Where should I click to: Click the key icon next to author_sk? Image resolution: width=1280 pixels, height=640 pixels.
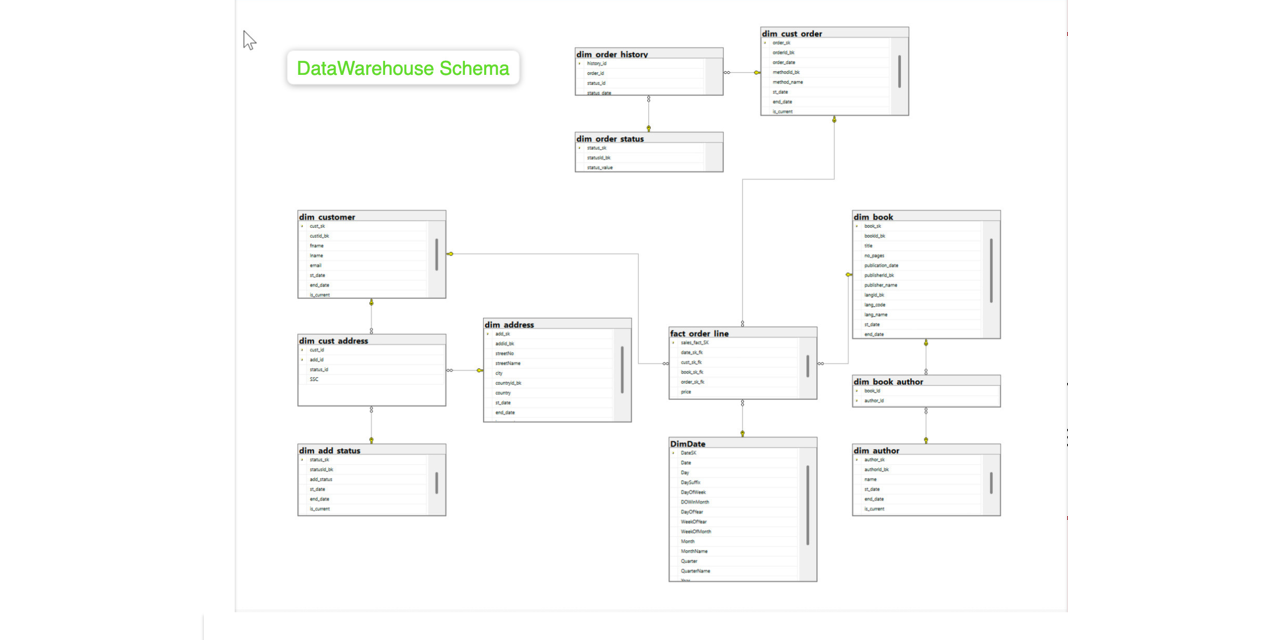tap(857, 459)
